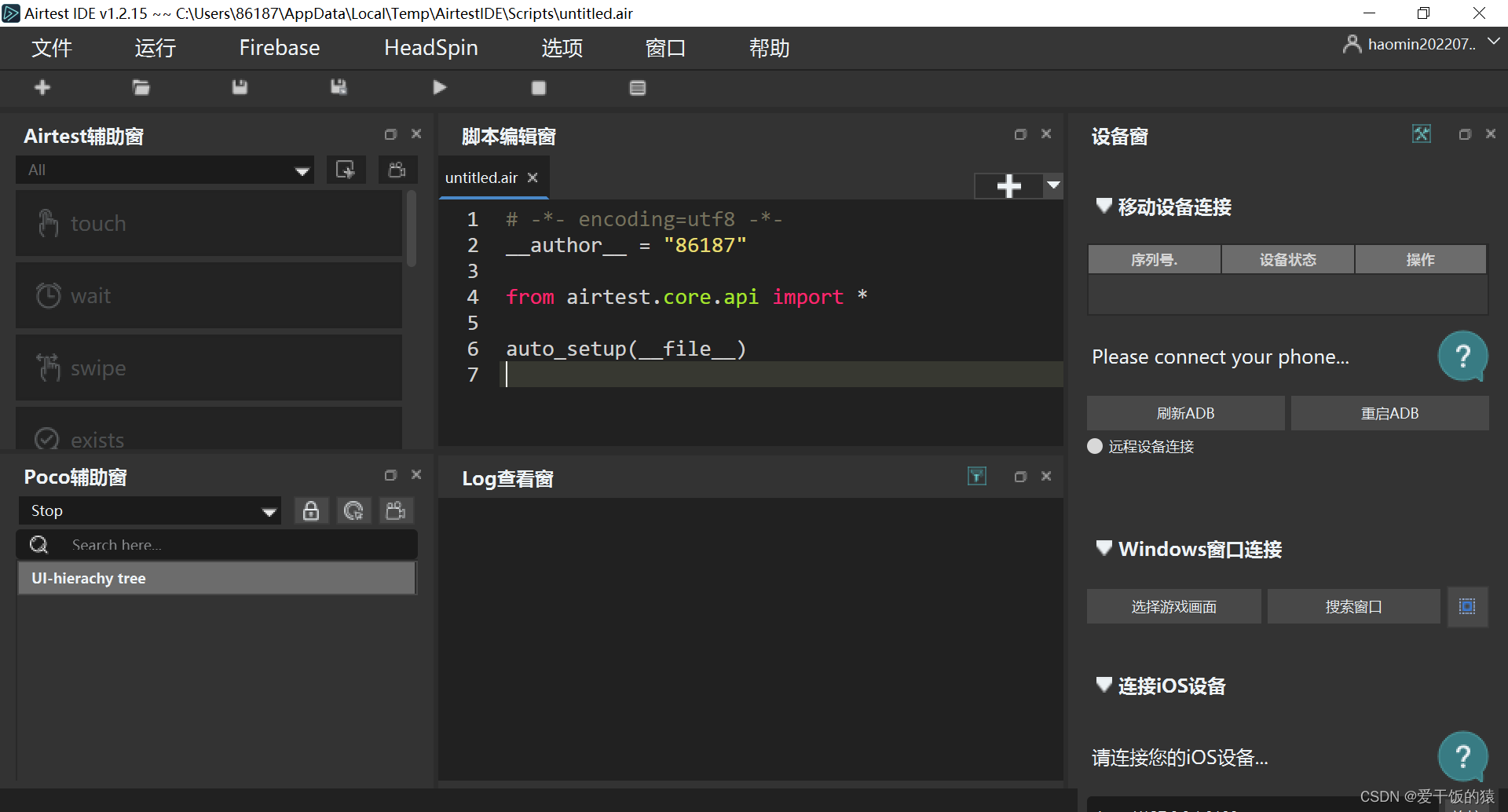Click the Airtest command list scrollbar

[x=412, y=228]
